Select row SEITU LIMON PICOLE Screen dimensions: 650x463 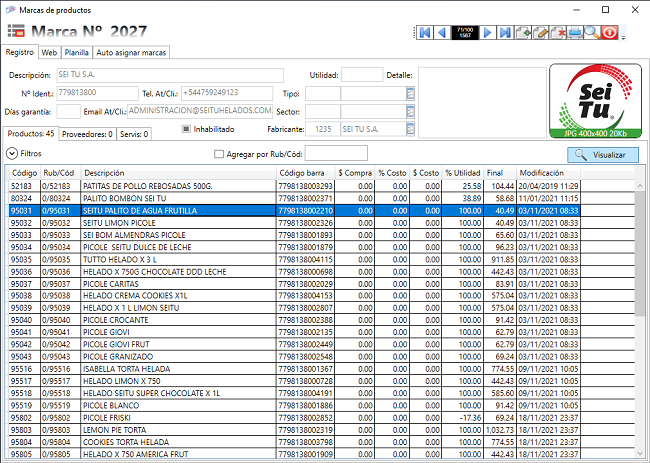(x=295, y=223)
